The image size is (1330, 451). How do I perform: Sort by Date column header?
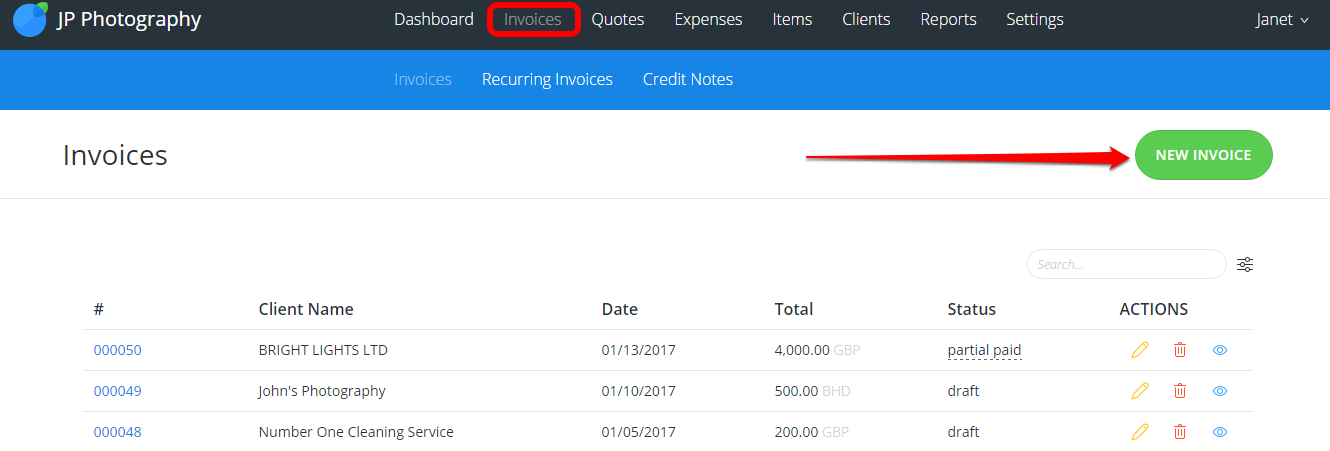pyautogui.click(x=620, y=309)
